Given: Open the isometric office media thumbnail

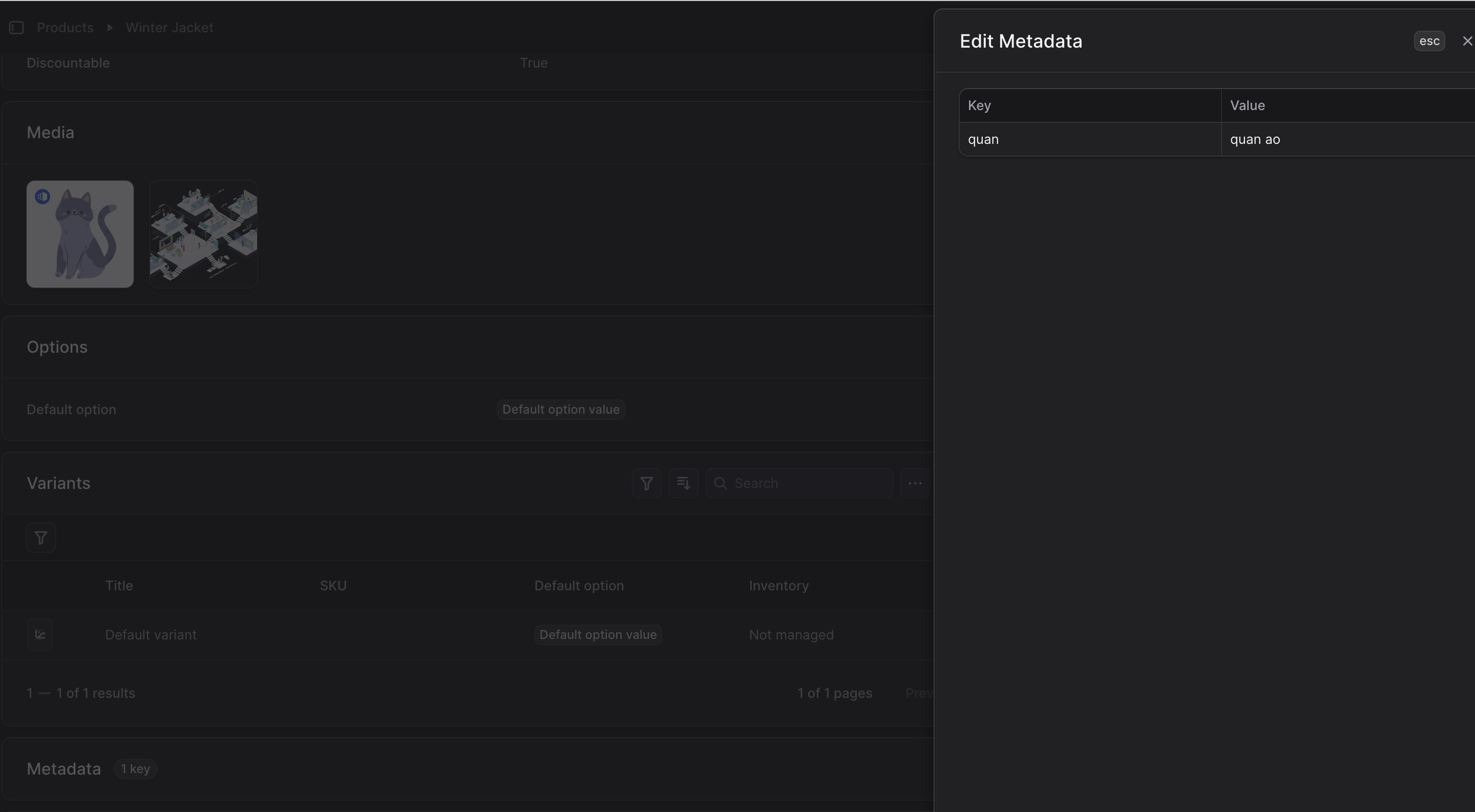Looking at the screenshot, I should point(203,234).
